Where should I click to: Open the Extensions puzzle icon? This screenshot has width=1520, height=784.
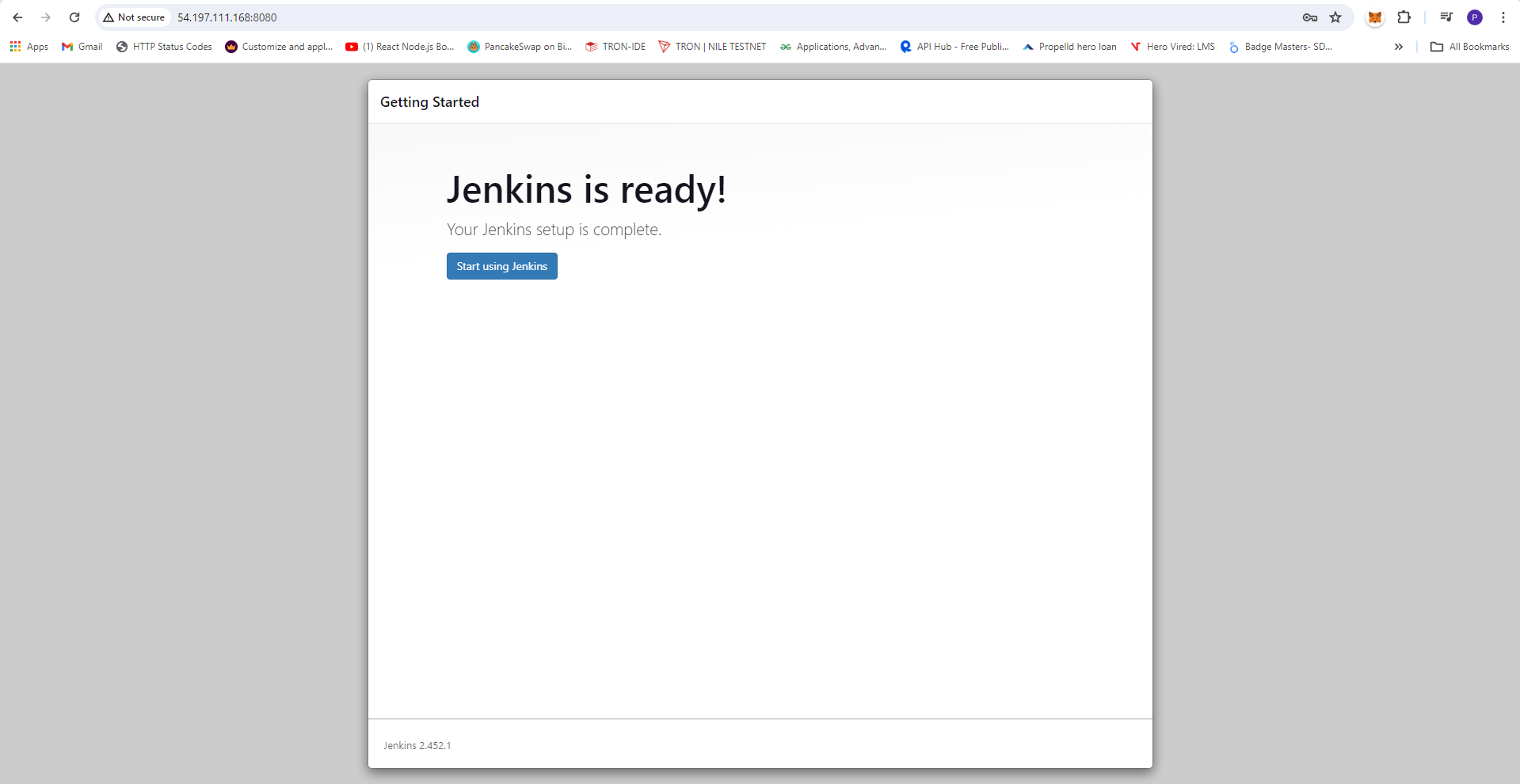(1404, 17)
